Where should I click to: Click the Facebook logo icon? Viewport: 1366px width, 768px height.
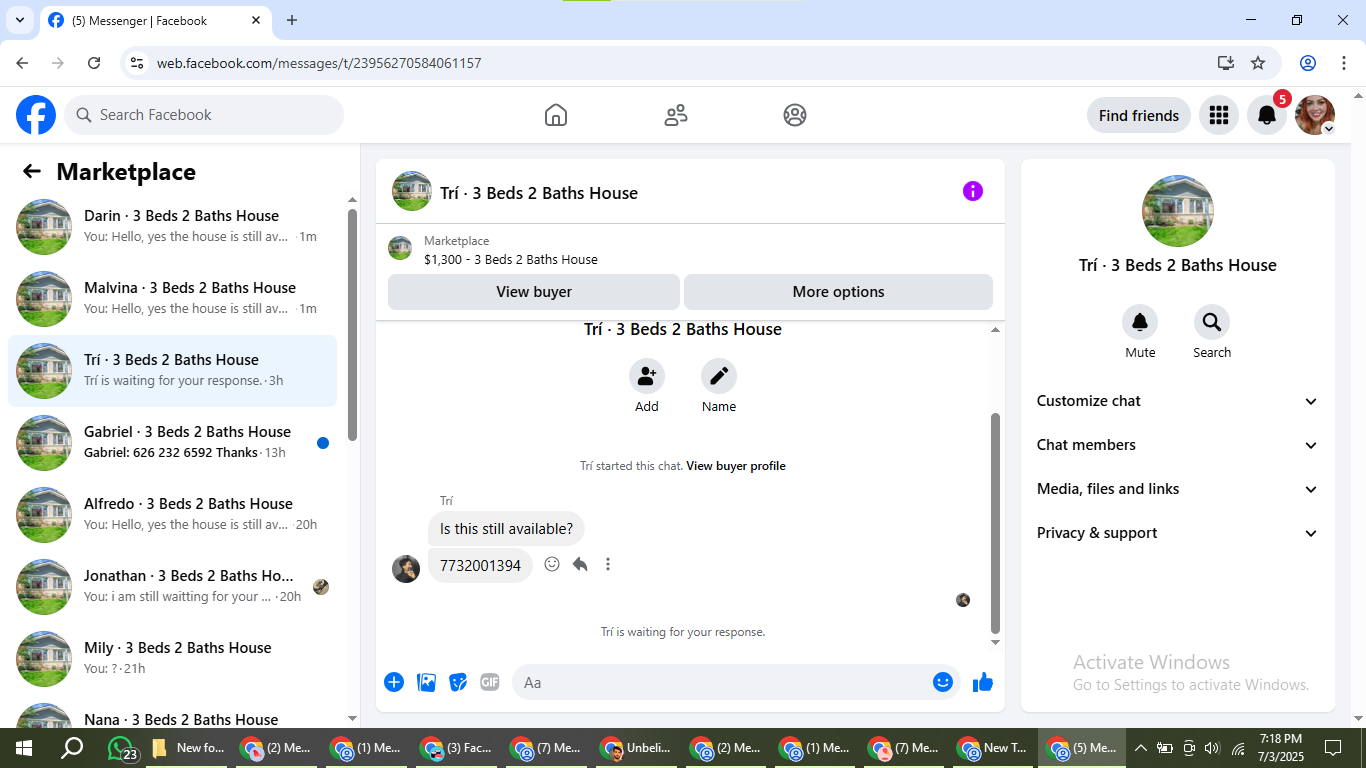(x=36, y=115)
